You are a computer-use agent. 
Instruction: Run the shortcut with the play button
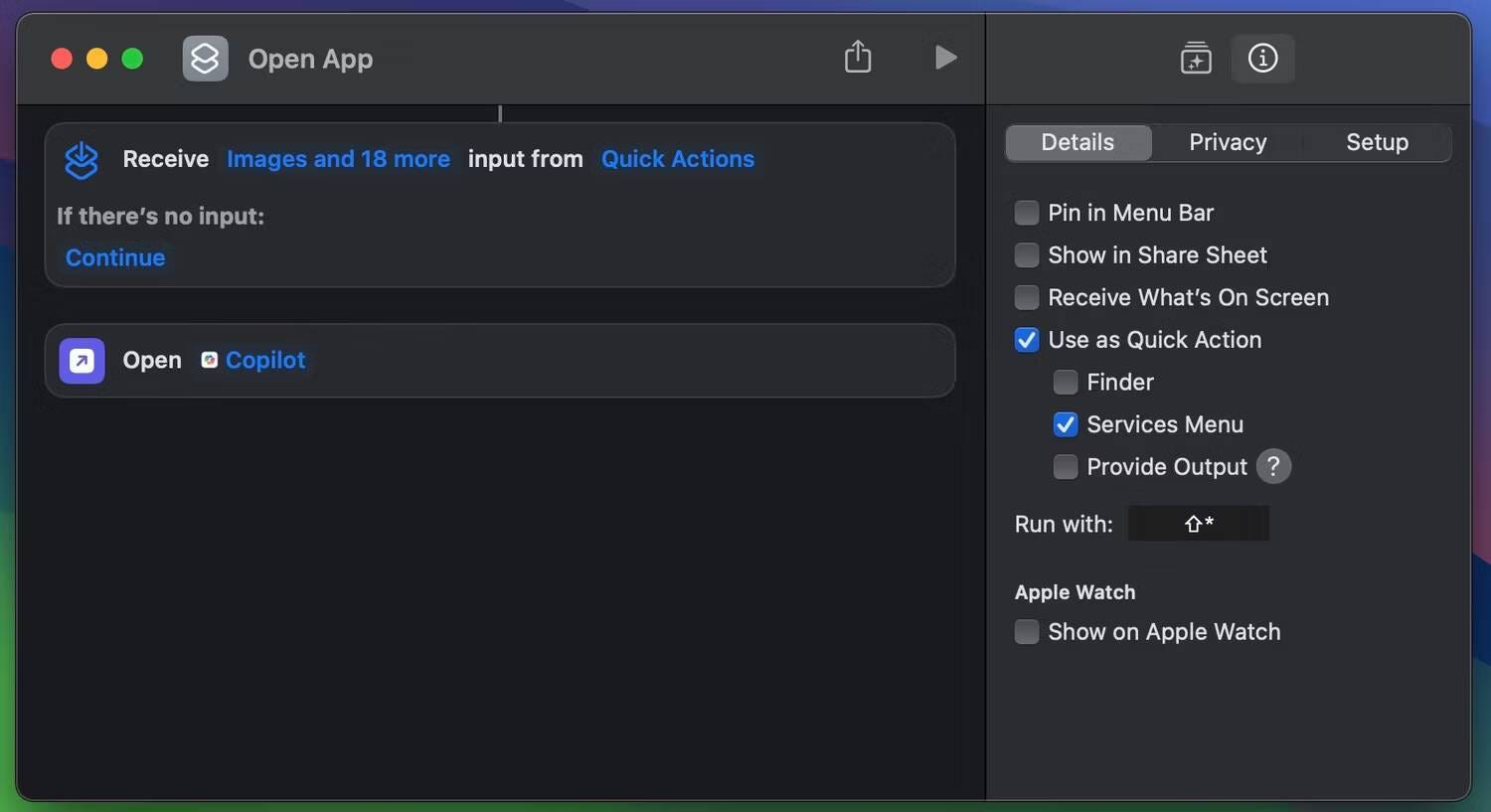[943, 57]
